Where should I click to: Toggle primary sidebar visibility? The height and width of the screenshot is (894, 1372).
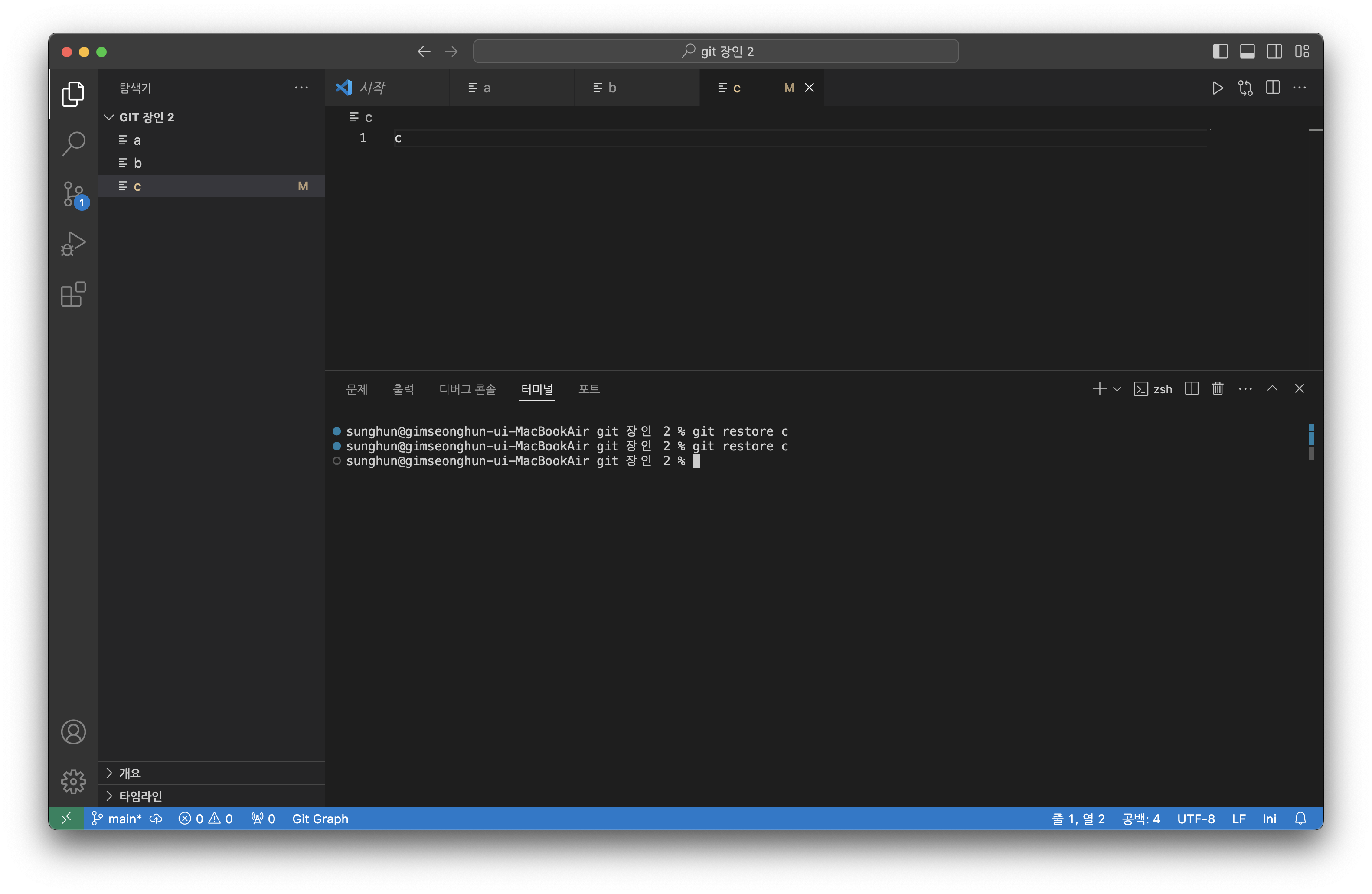point(1220,51)
